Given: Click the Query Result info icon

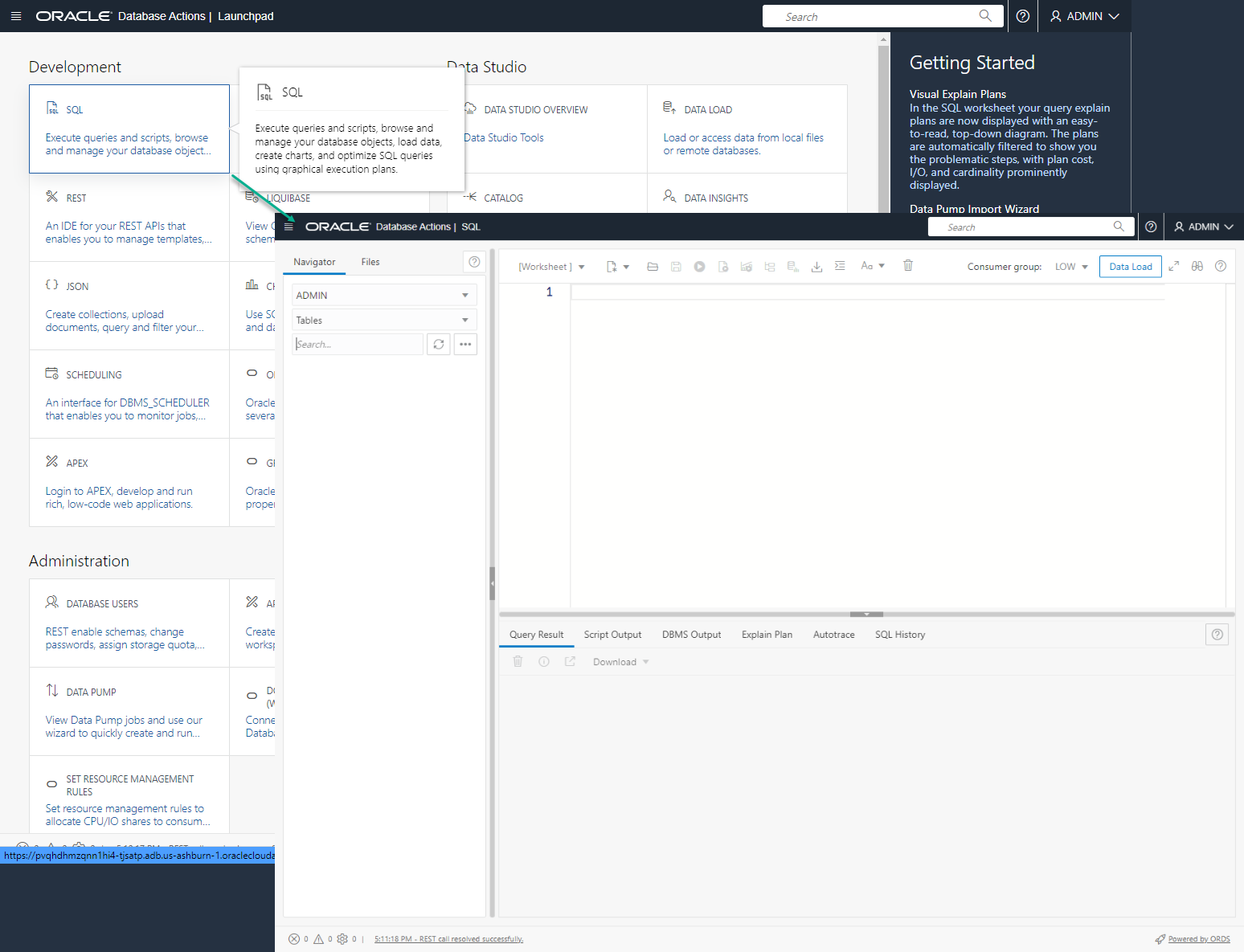Looking at the screenshot, I should pyautogui.click(x=544, y=661).
